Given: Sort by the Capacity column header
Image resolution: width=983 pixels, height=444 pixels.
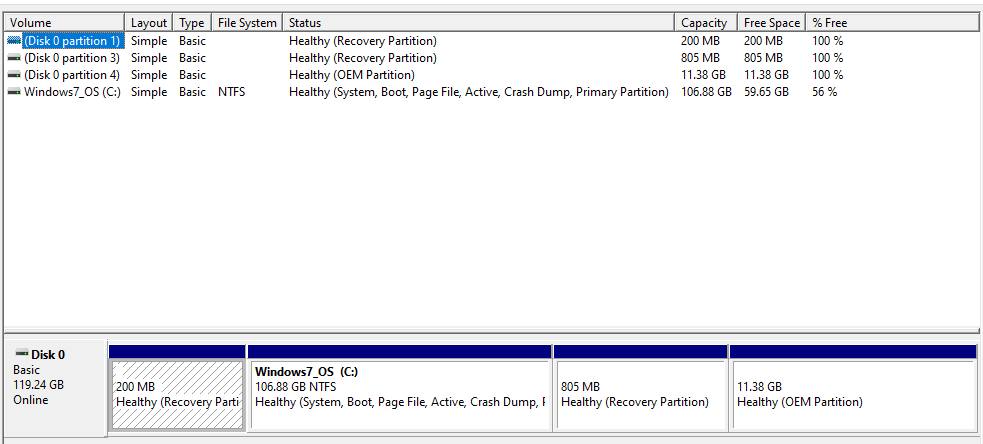Looking at the screenshot, I should click(x=707, y=23).
